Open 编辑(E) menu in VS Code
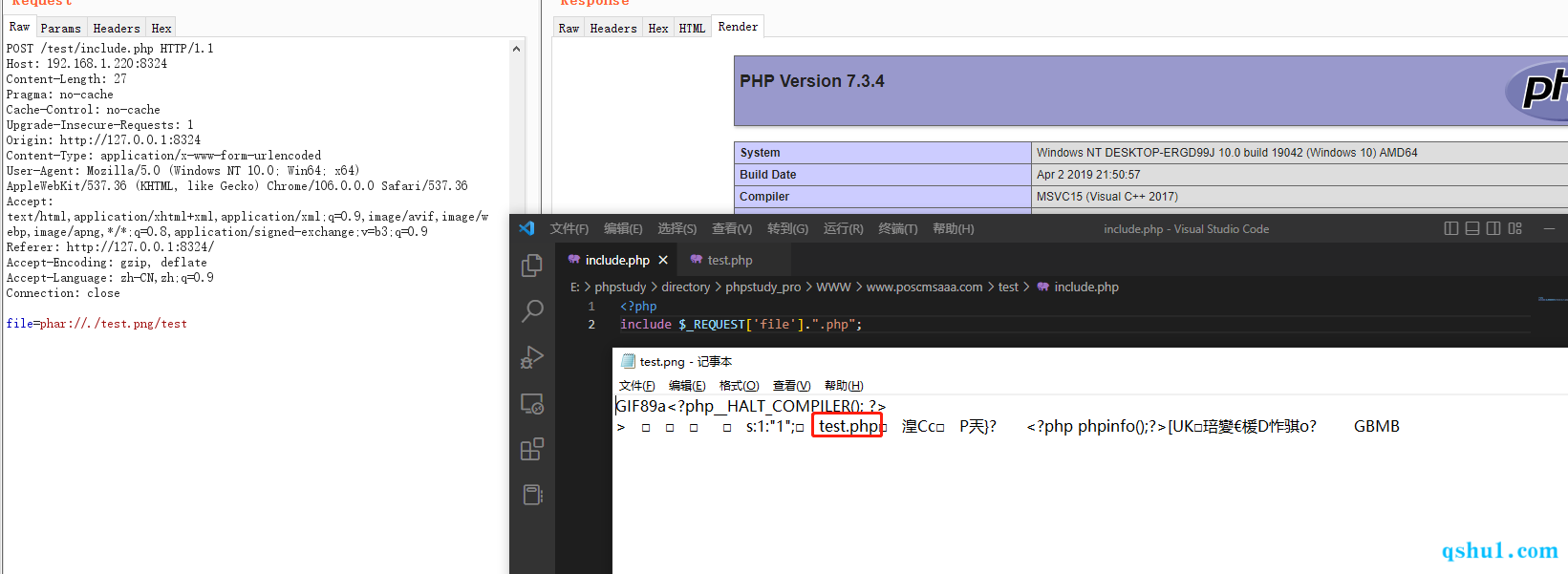Image resolution: width=1568 pixels, height=574 pixels. click(x=623, y=228)
